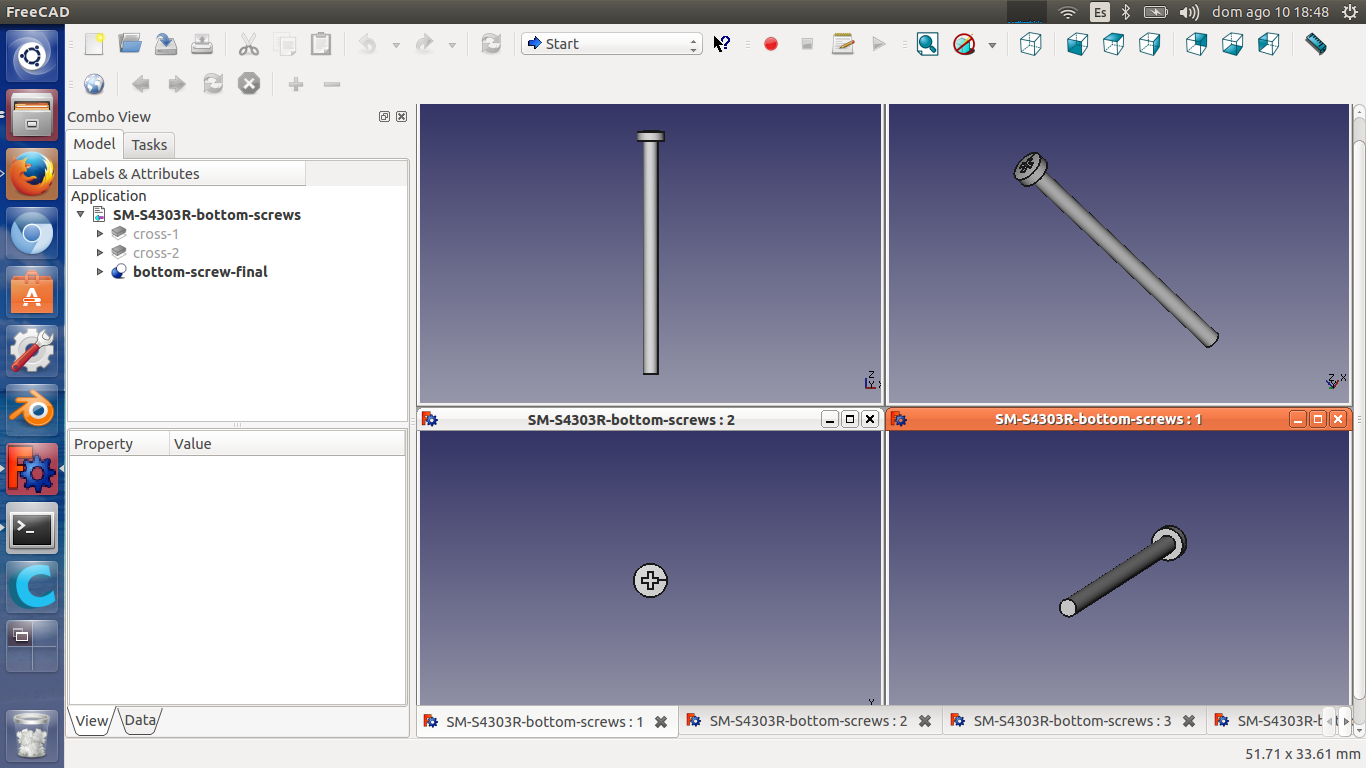Open the Start workbench selector dropdown
Screen dimensions: 1366x768
click(x=611, y=44)
